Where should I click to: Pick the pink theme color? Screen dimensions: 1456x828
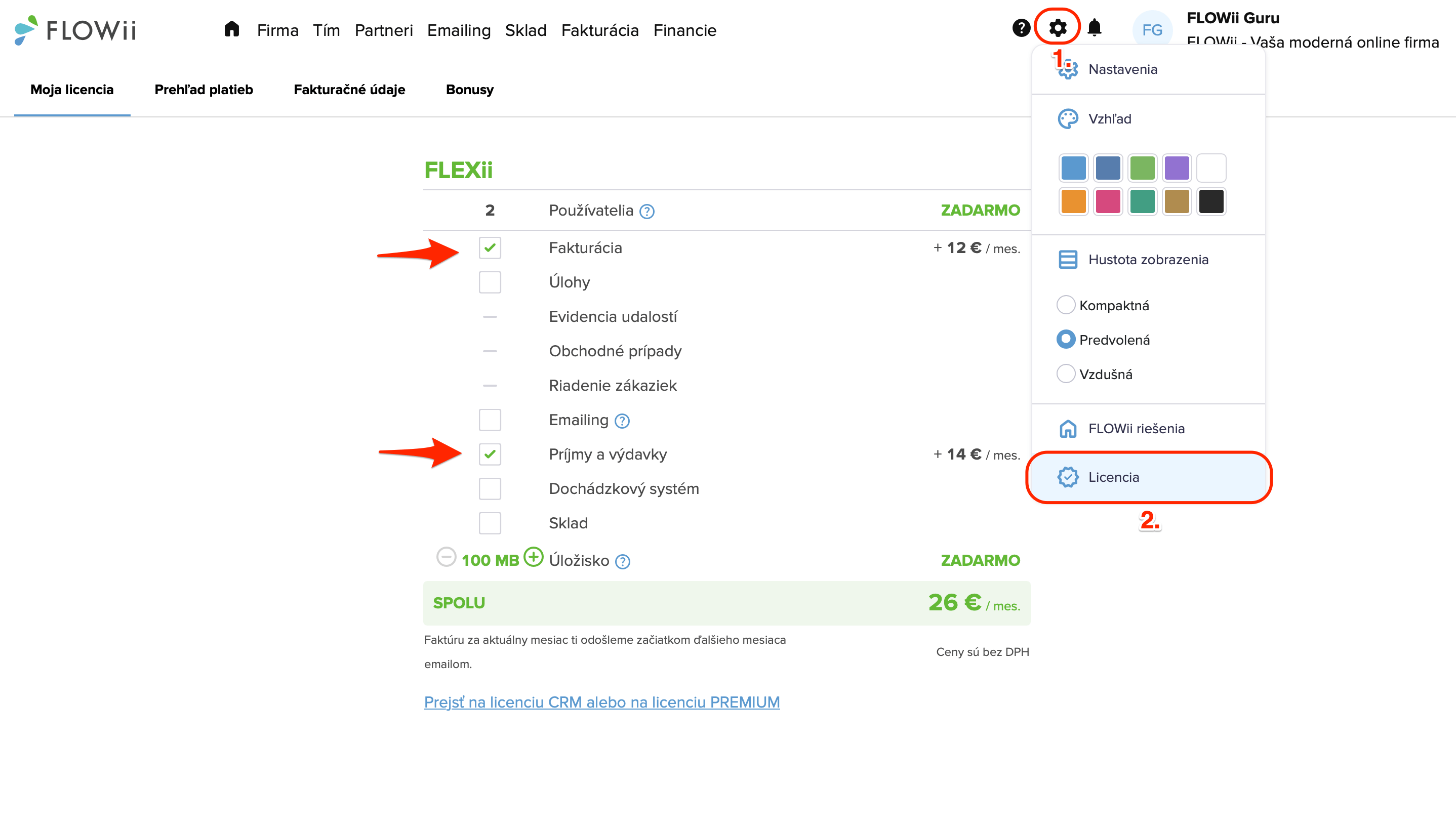click(x=1108, y=201)
